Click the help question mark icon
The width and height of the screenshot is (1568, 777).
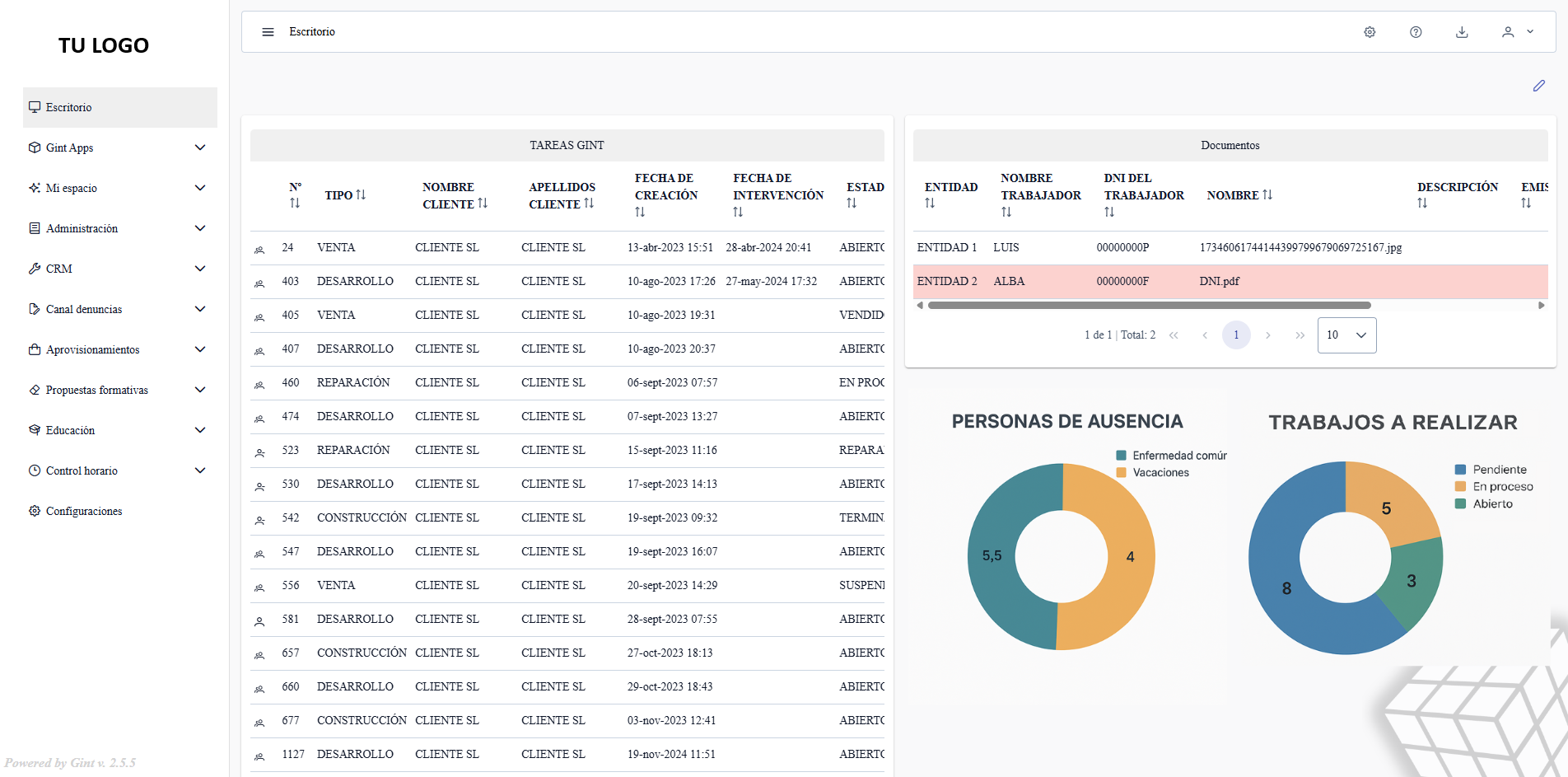(x=1416, y=32)
